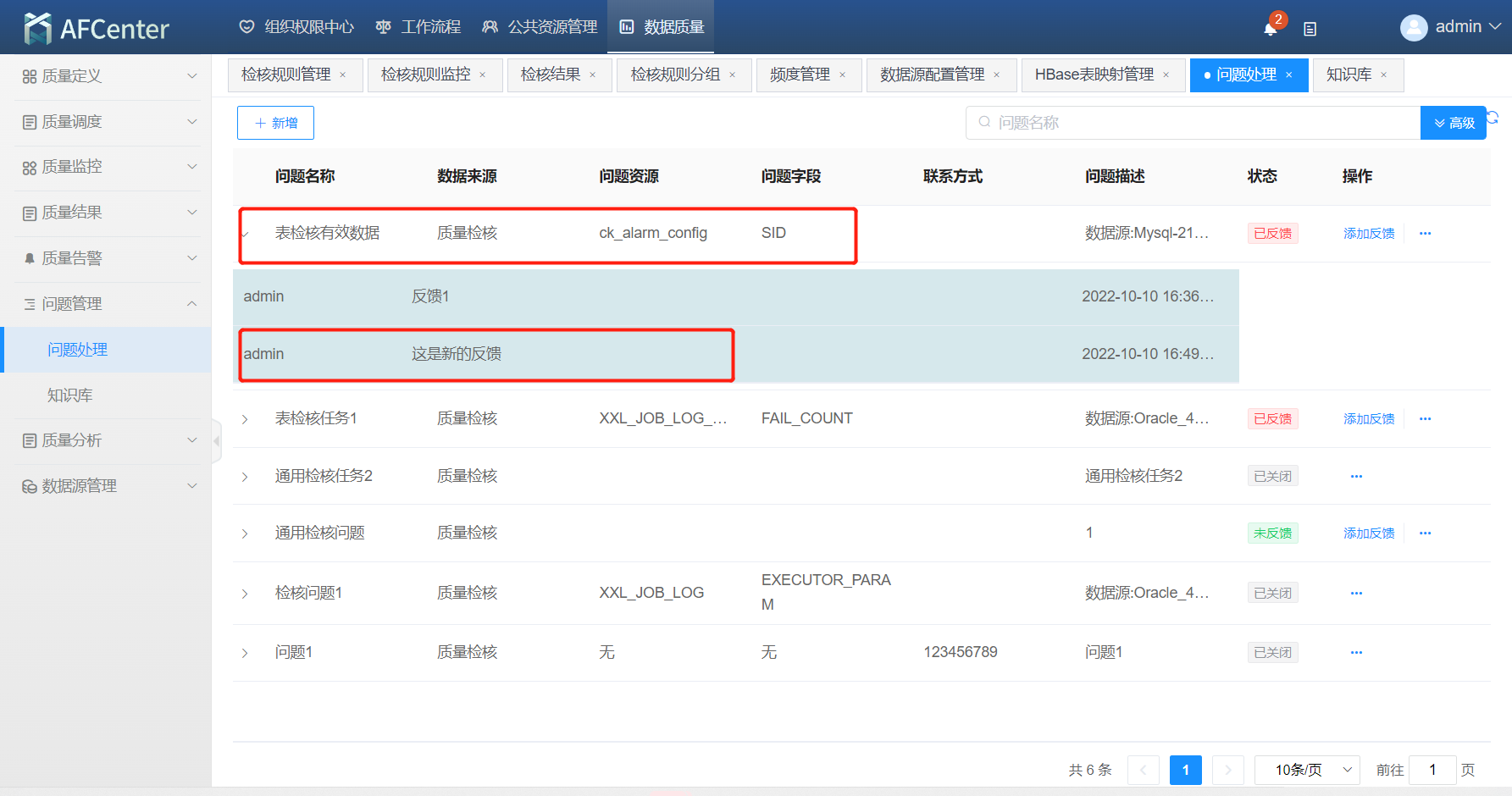Select 知识库 in the sidebar
The height and width of the screenshot is (796, 1512).
point(70,395)
